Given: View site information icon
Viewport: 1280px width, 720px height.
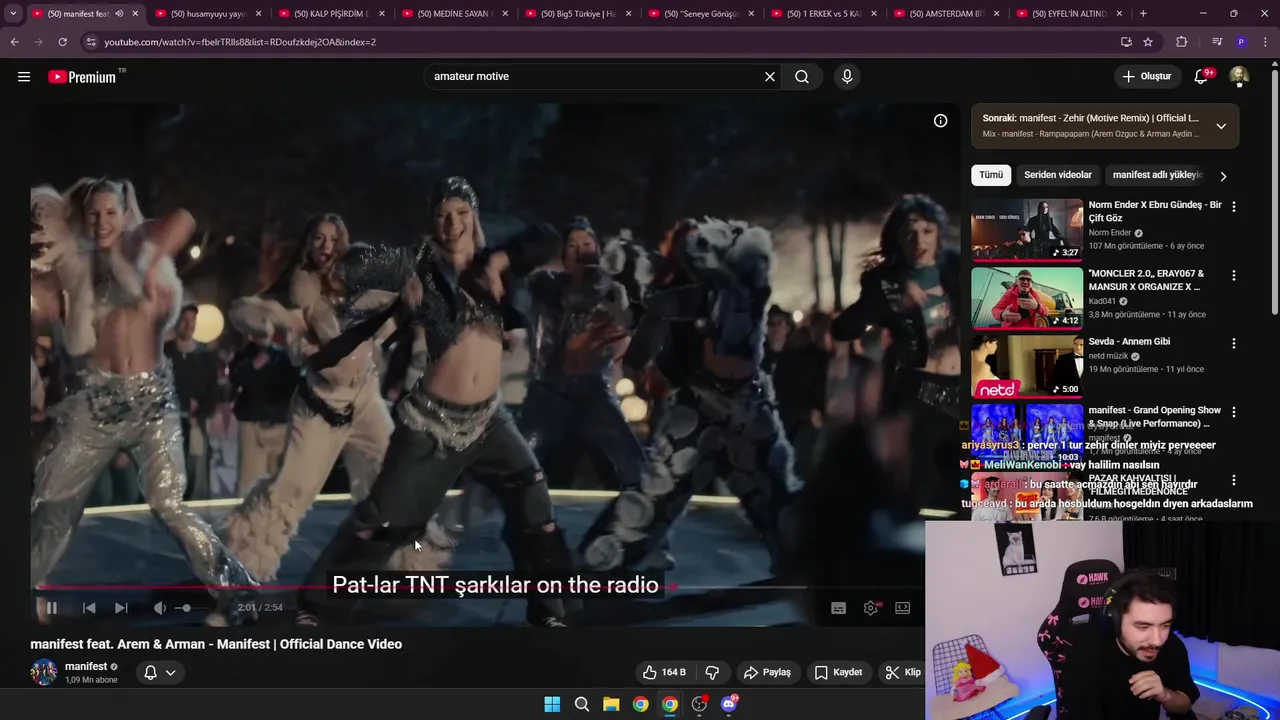Looking at the screenshot, I should 91,42.
